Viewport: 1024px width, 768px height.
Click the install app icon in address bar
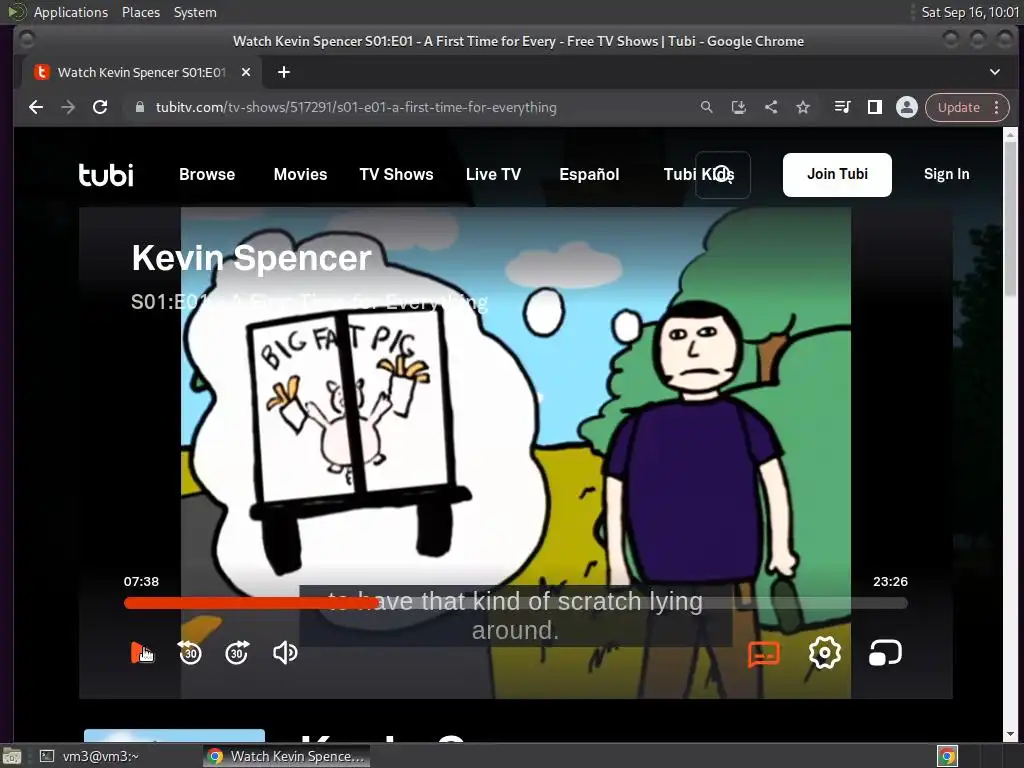tap(739, 107)
